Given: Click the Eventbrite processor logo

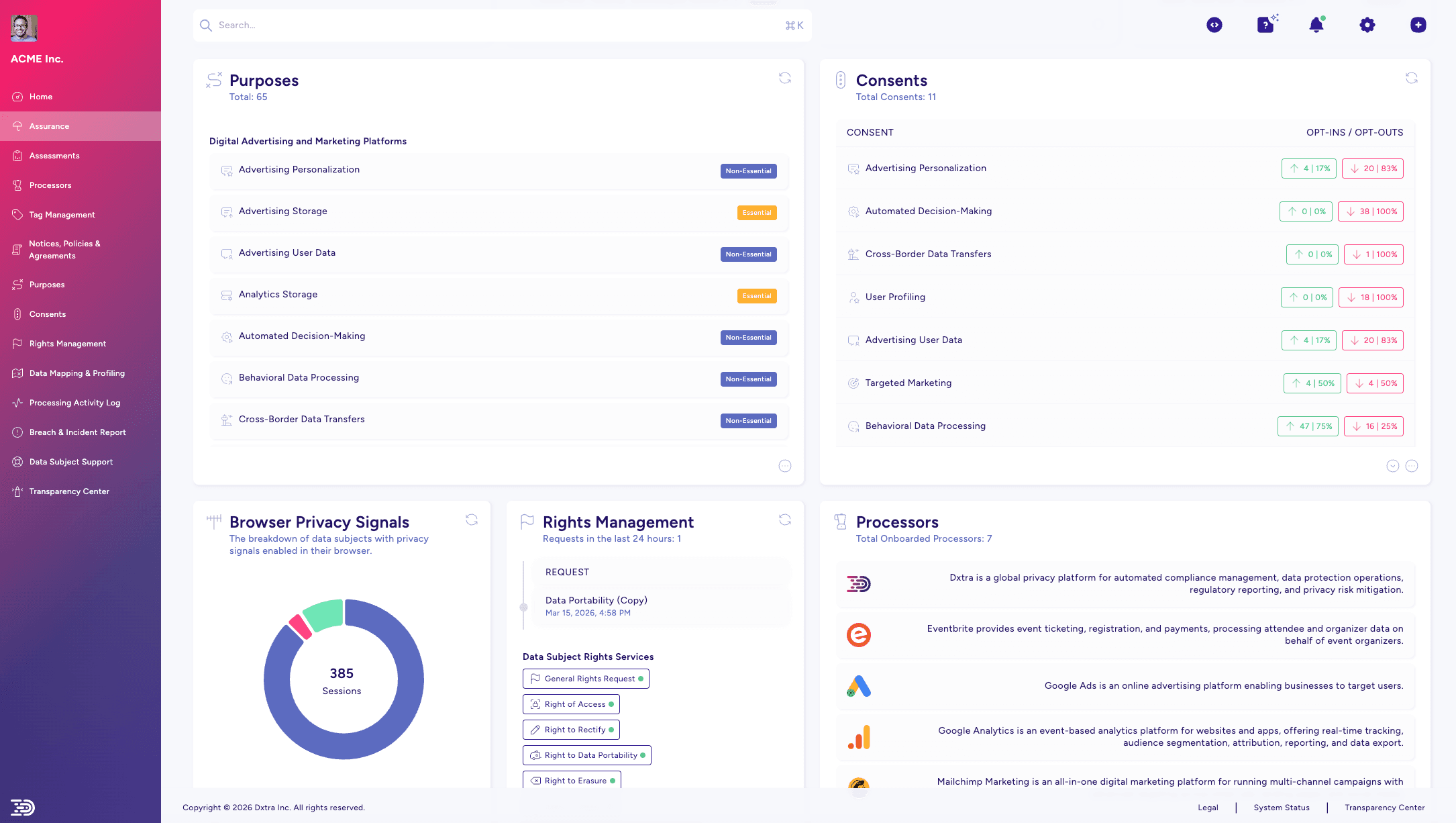Looking at the screenshot, I should point(859,635).
